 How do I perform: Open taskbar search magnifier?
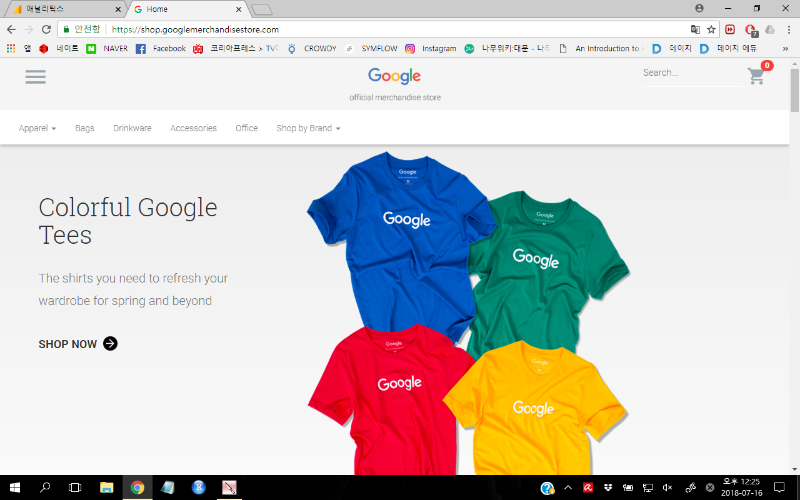[x=45, y=488]
